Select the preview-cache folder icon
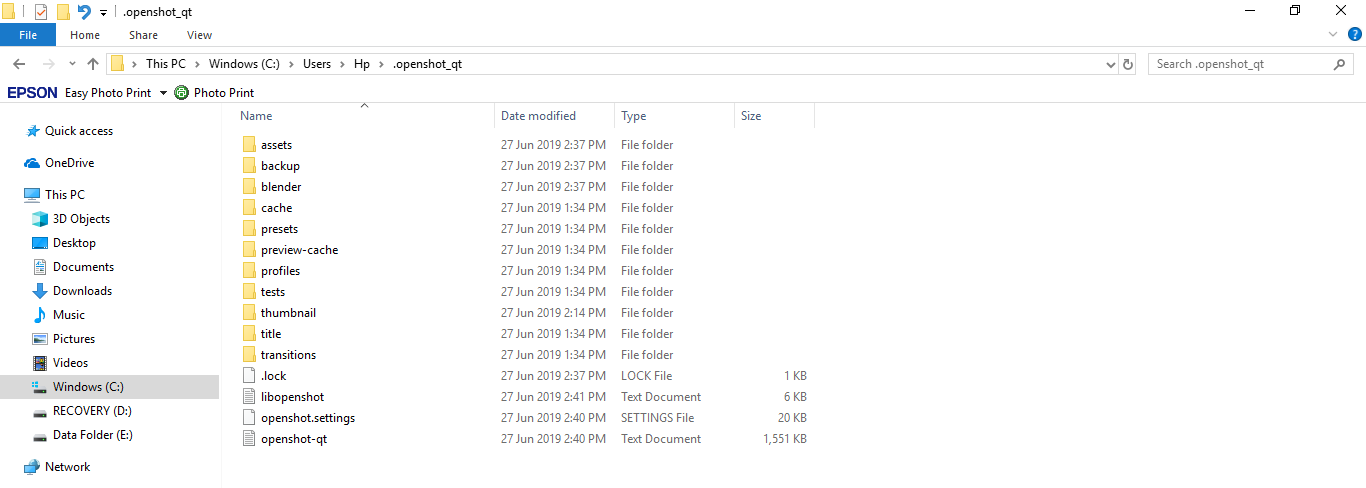 250,250
